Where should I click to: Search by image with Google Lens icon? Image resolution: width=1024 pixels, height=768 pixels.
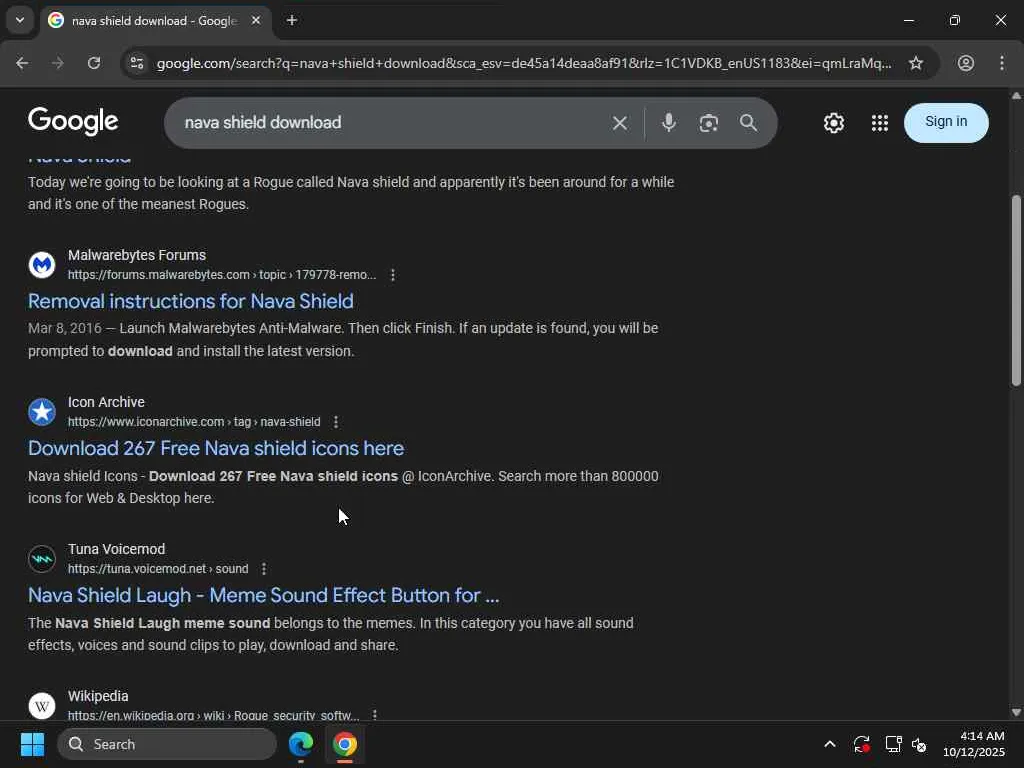(709, 123)
